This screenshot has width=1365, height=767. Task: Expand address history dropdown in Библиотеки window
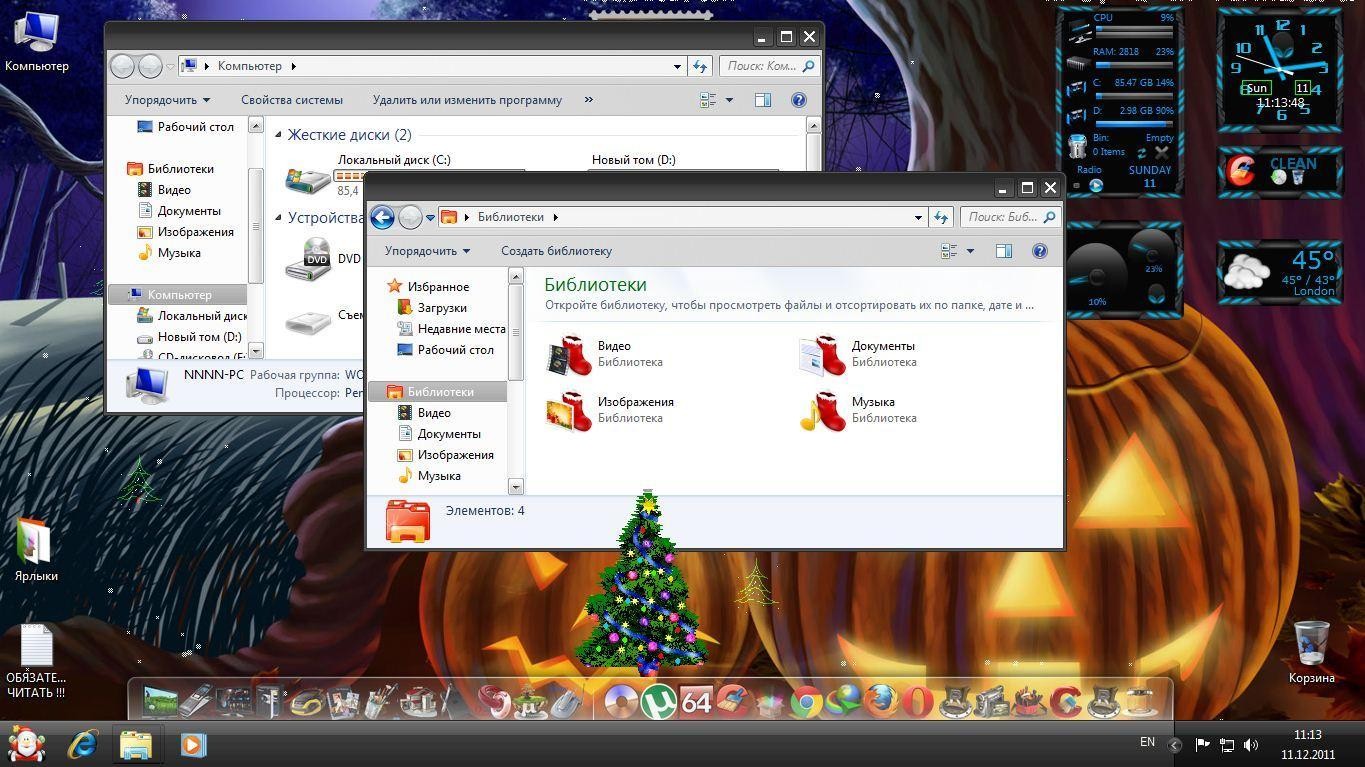click(x=918, y=217)
